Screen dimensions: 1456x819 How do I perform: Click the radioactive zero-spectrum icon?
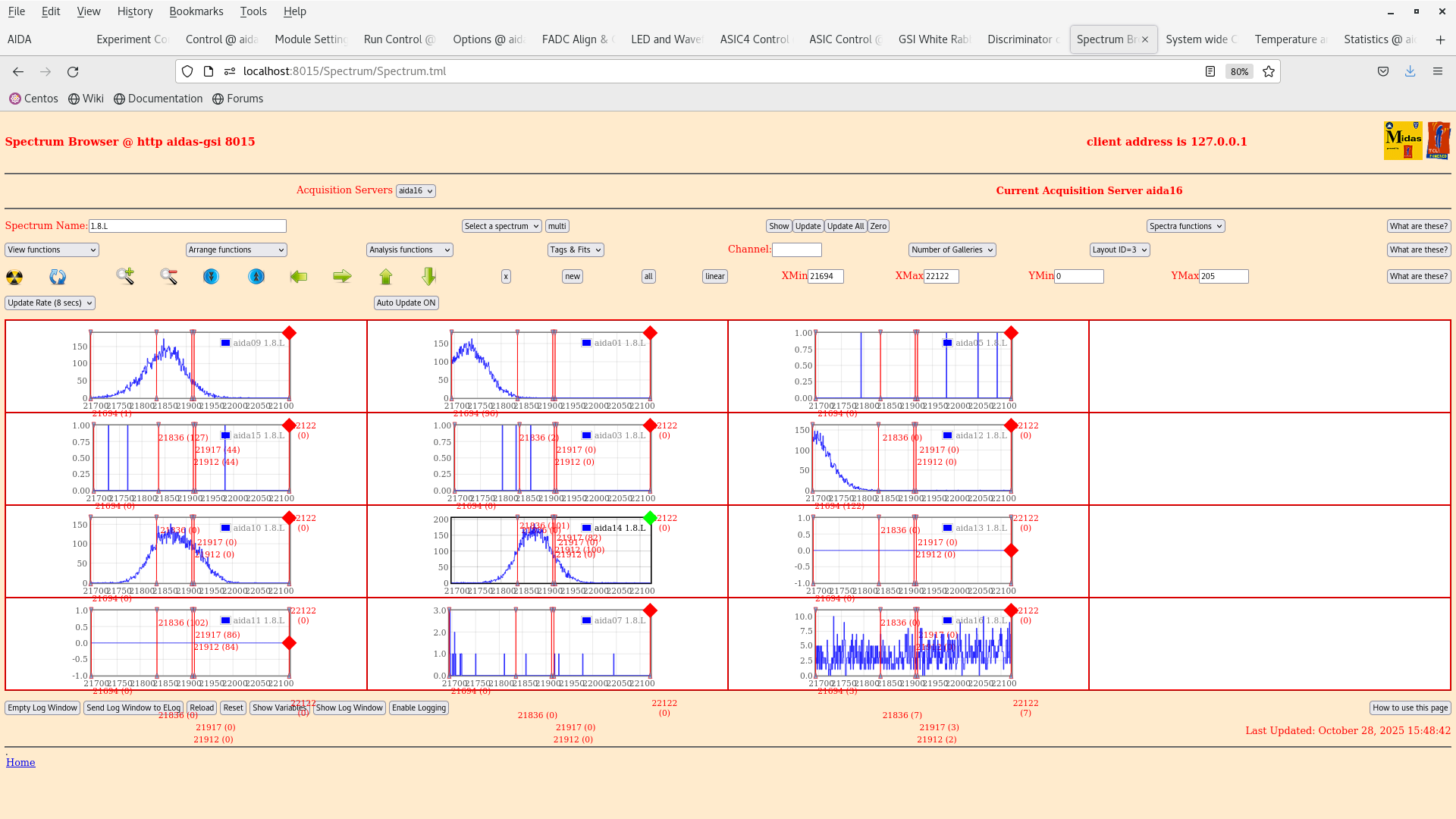pos(14,277)
